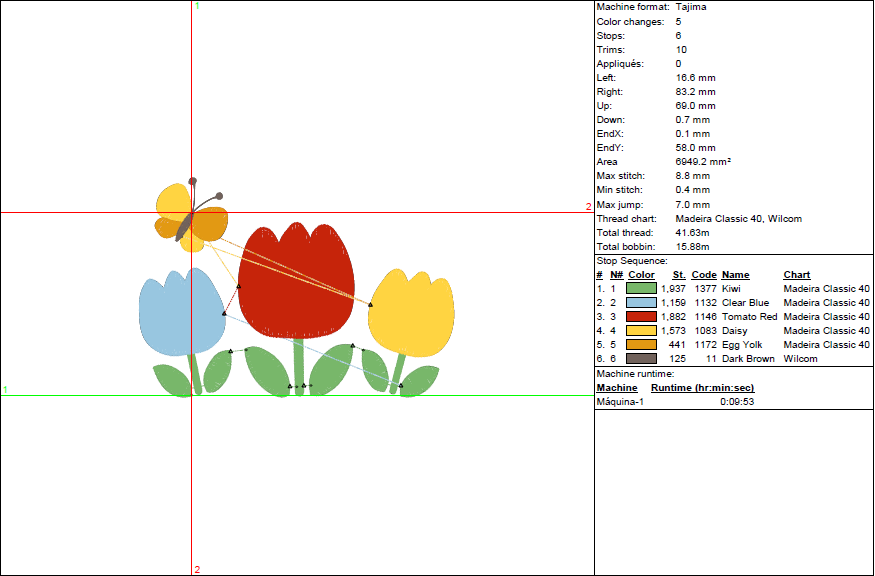
Task: Click the Color column header
Action: (x=642, y=275)
